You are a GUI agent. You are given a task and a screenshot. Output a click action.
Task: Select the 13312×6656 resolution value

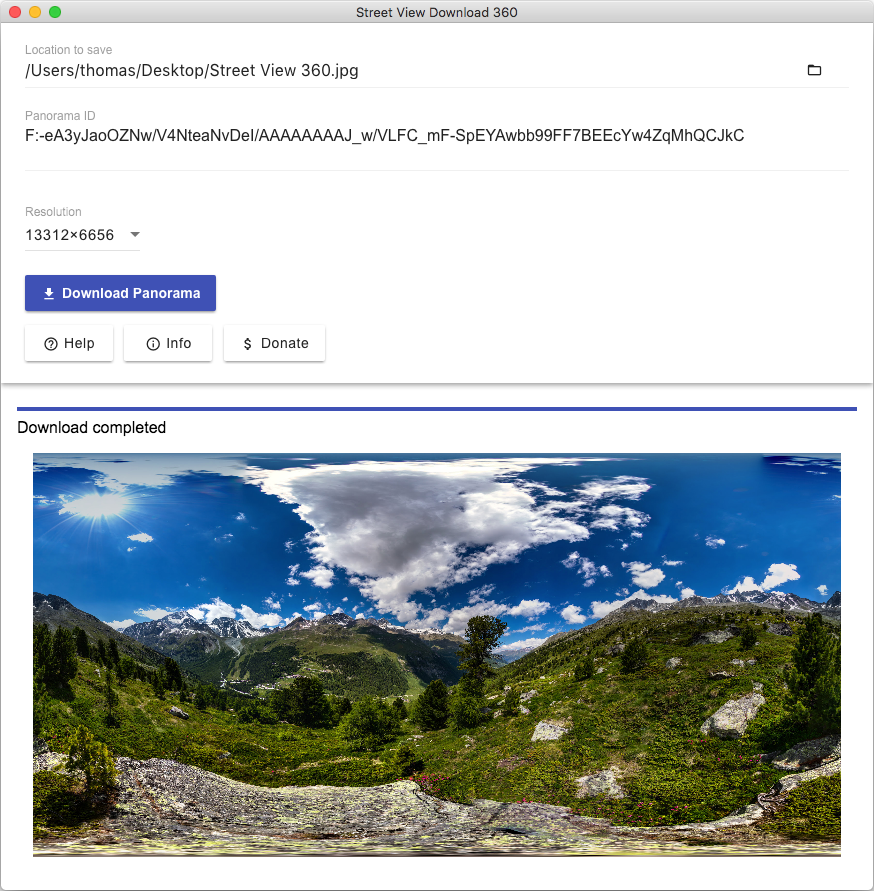[x=69, y=235]
